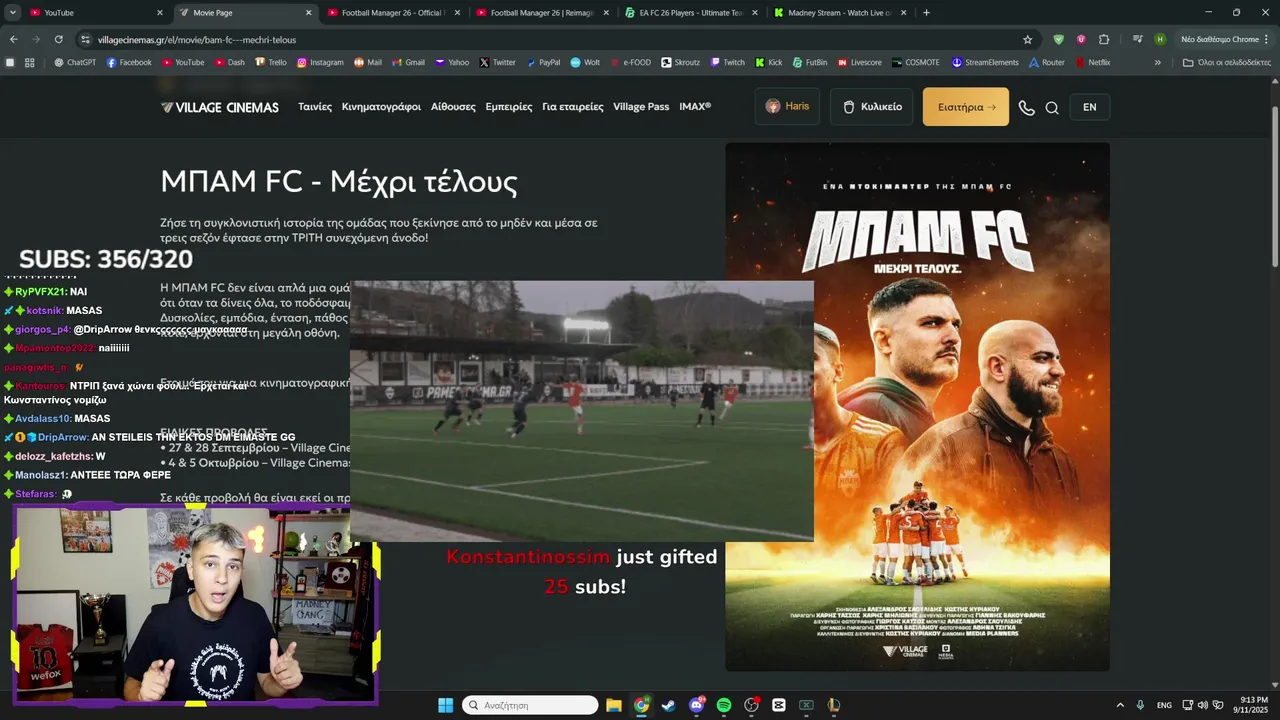1280x720 pixels.
Task: Open Twitch bookmark
Action: (728, 62)
